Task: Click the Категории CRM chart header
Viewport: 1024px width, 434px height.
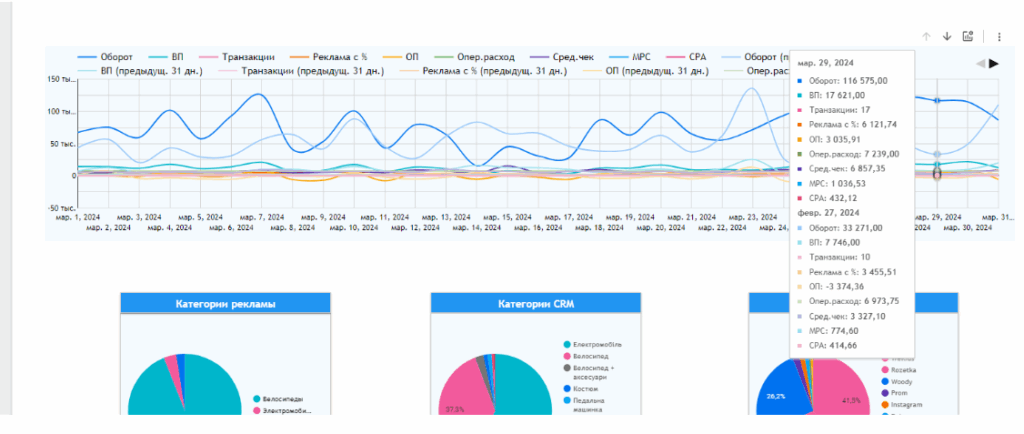Action: click(x=535, y=303)
